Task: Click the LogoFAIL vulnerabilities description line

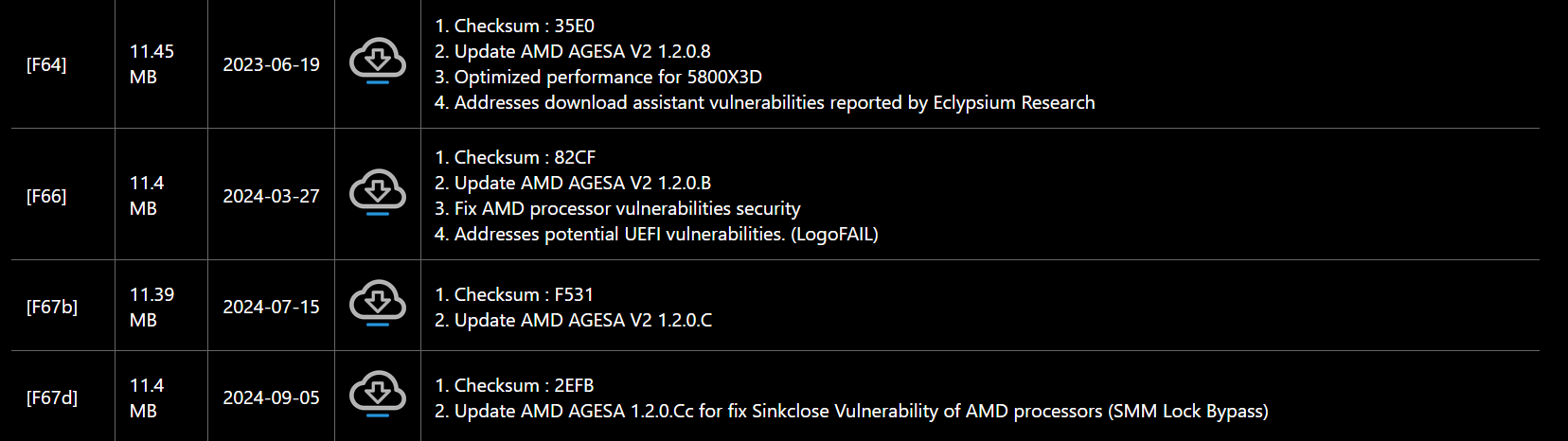Action: click(656, 234)
